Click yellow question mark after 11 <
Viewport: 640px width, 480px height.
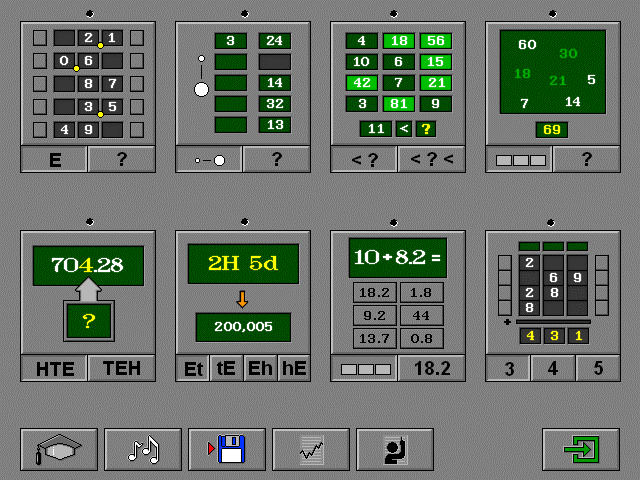tap(426, 129)
